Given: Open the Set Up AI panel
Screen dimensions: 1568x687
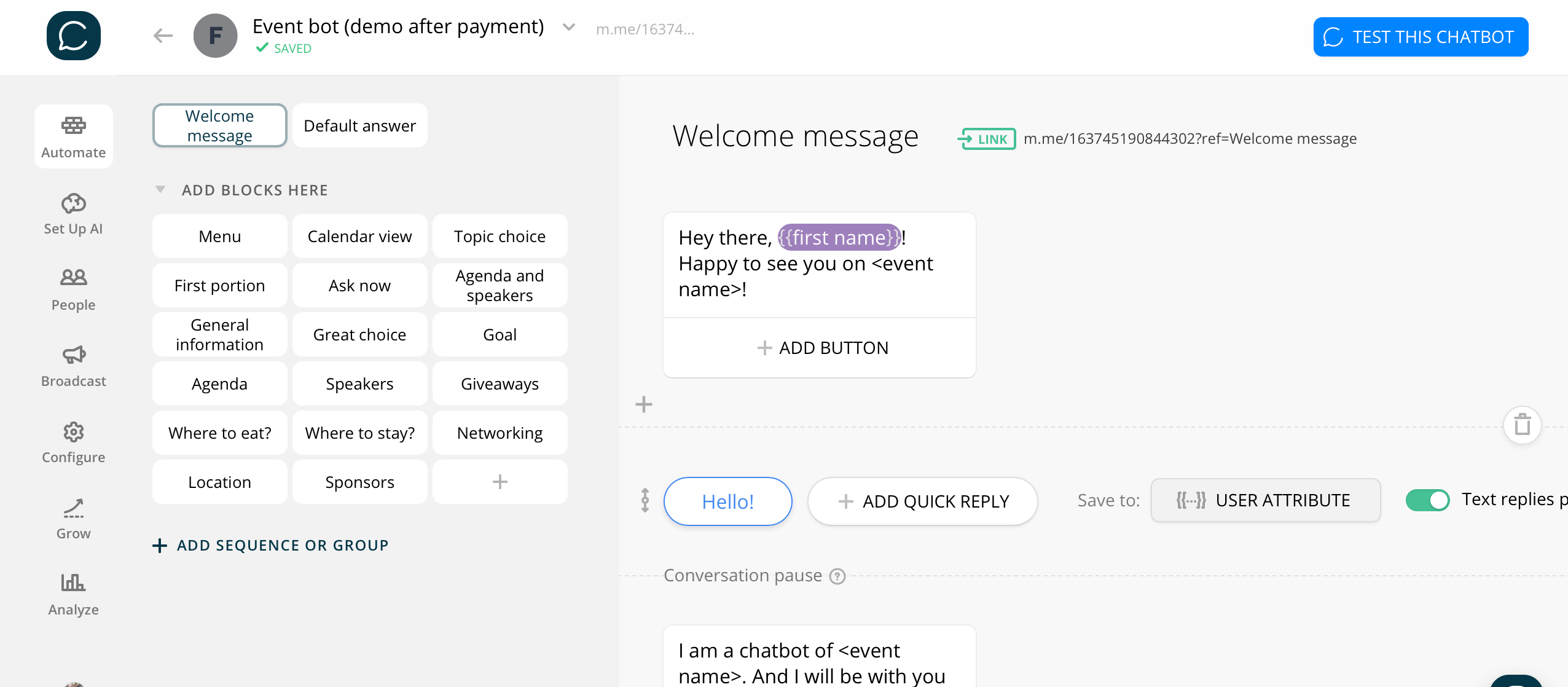Looking at the screenshot, I should click(73, 213).
